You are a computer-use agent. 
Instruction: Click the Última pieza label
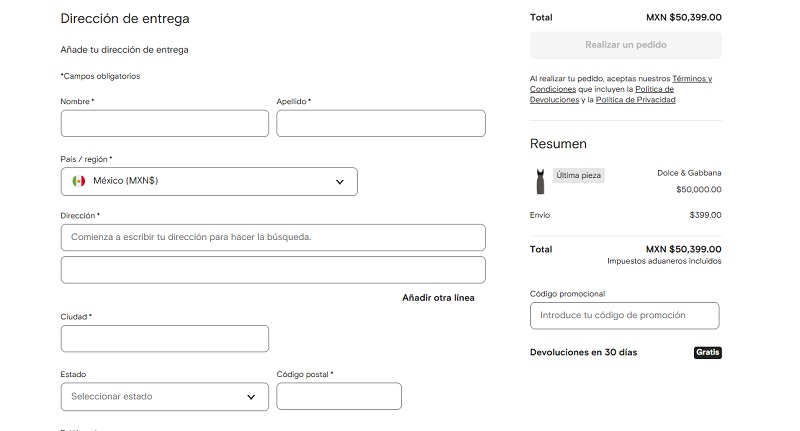579,175
